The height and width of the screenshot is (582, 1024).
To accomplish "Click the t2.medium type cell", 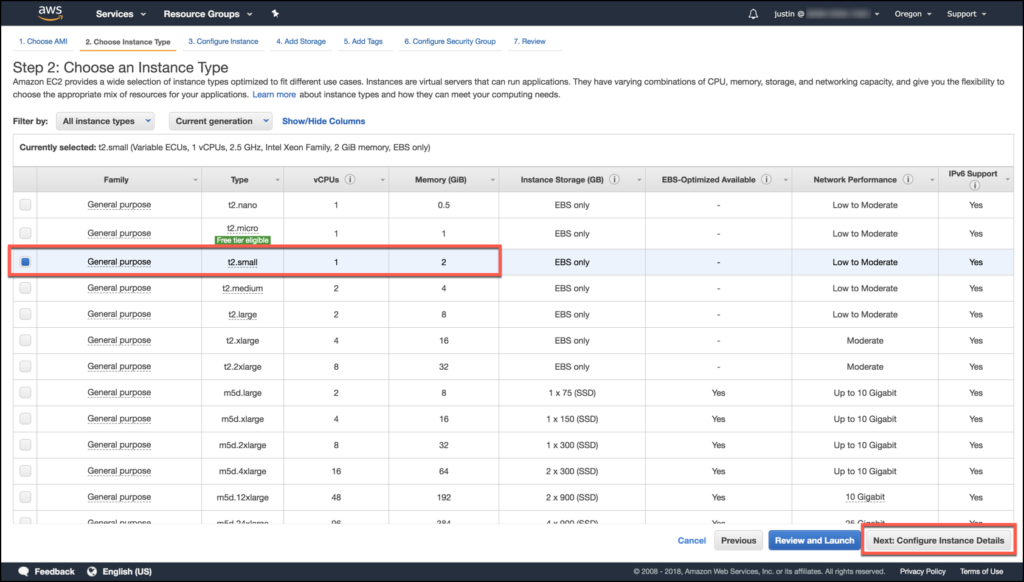I will [242, 288].
